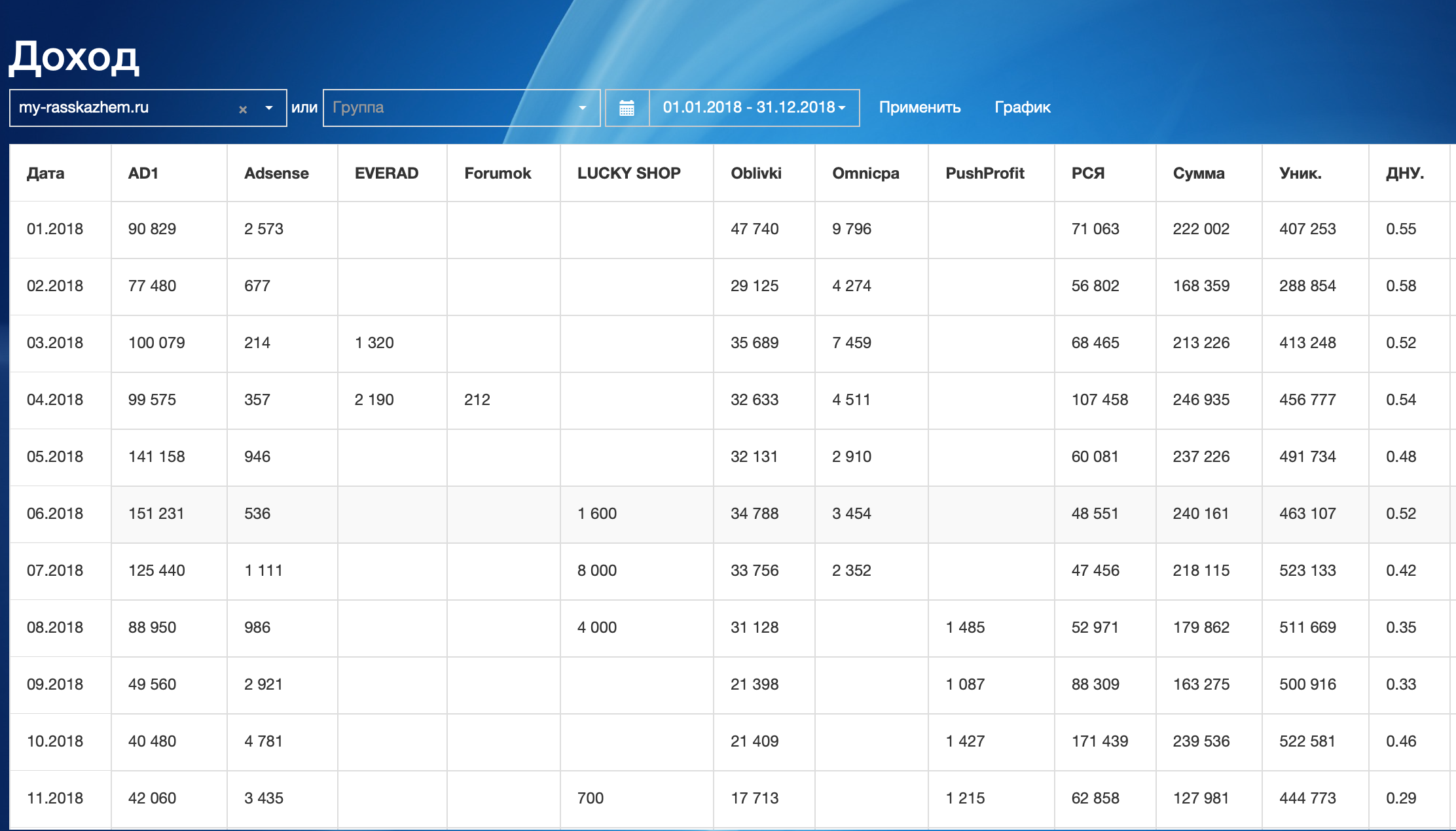Click the Применить button
This screenshot has height=831, width=1456.
tap(920, 108)
